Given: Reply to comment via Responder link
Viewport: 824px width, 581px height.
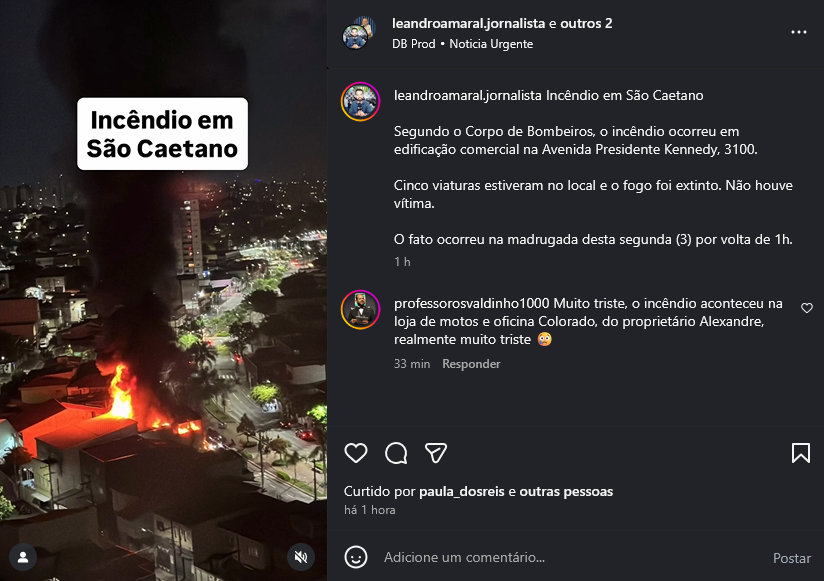Looking at the screenshot, I should (x=471, y=364).
